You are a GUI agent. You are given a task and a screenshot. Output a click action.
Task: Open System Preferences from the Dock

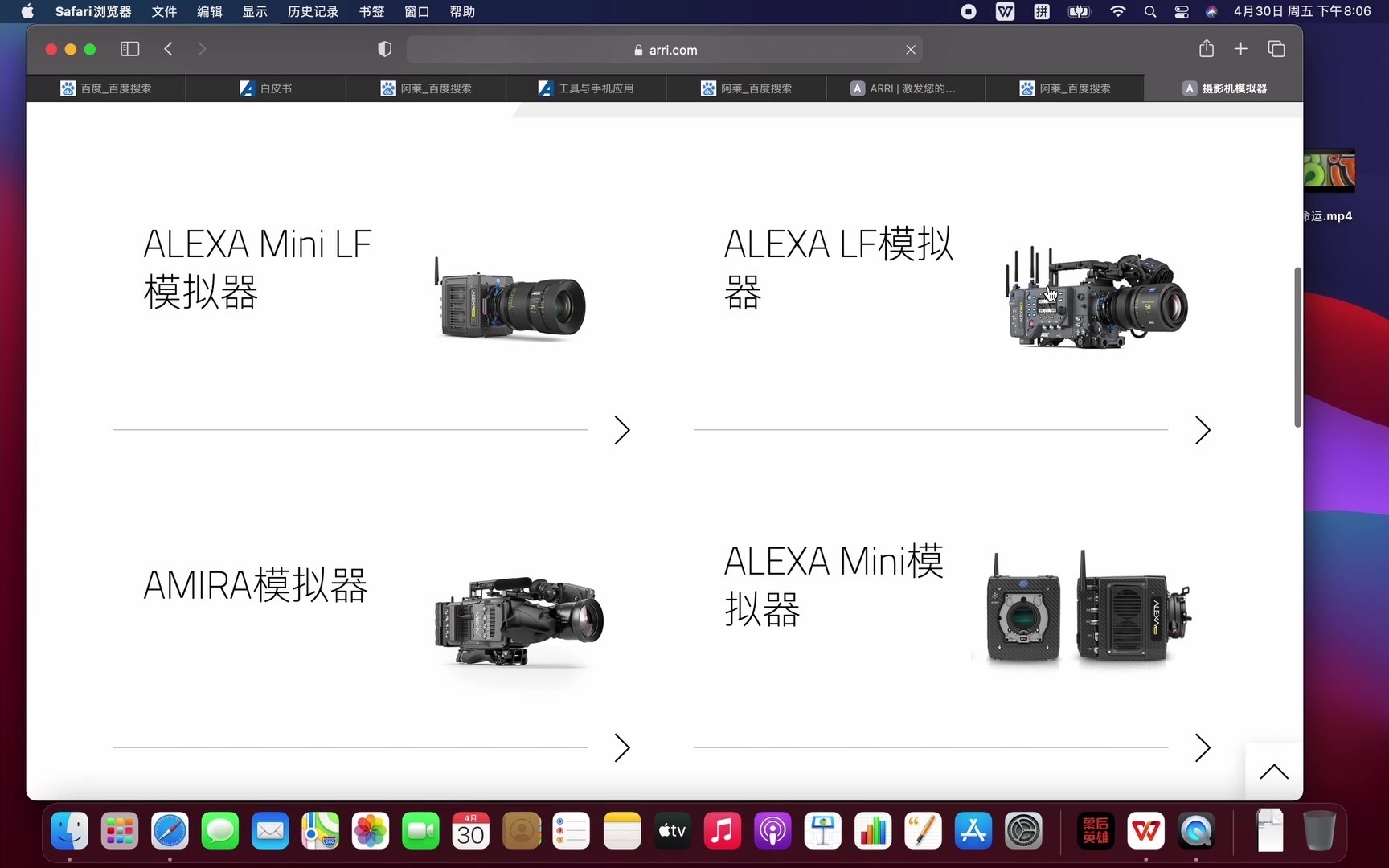pos(1023,831)
